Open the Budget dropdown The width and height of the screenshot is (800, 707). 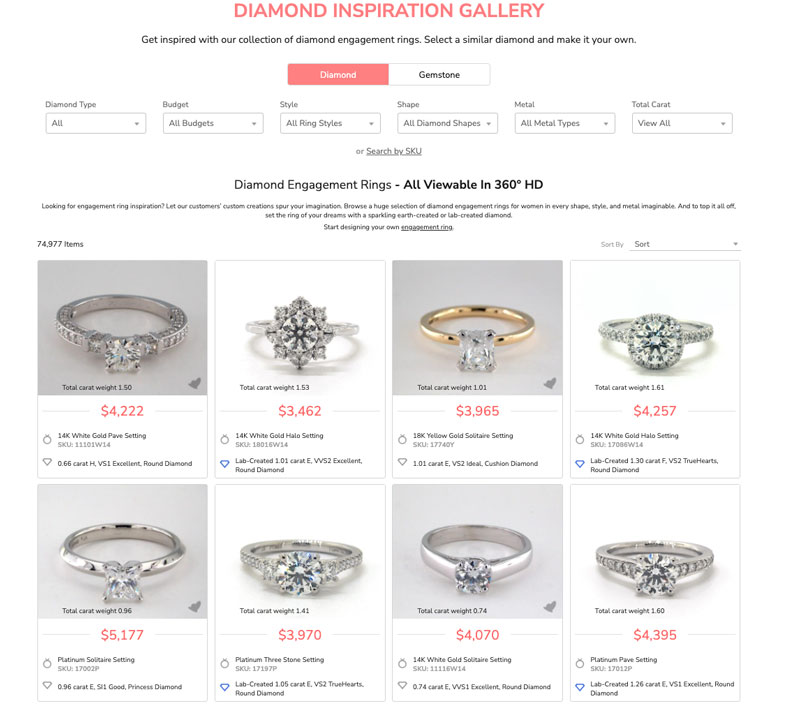(212, 123)
